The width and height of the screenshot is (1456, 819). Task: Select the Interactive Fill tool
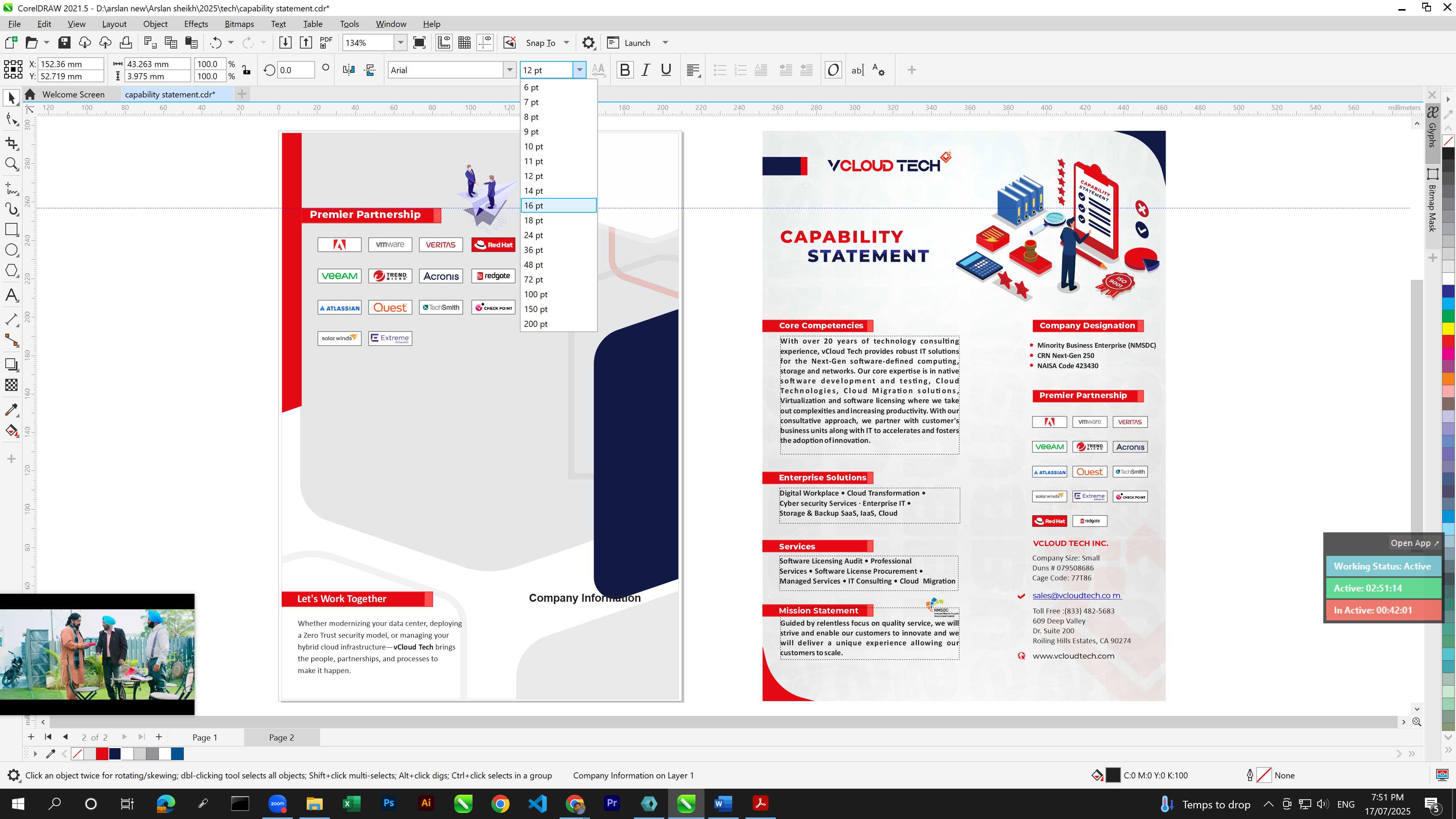[11, 431]
